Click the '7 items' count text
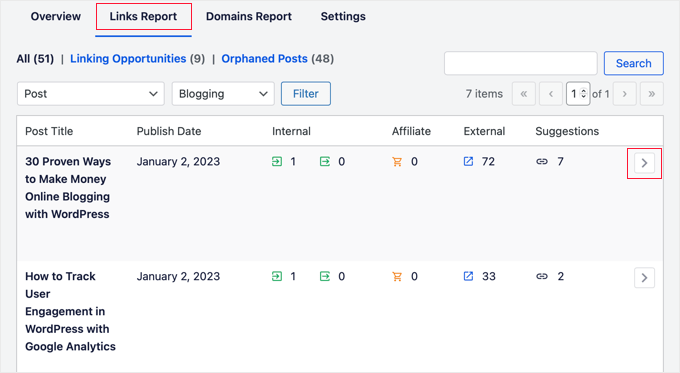Viewport: 680px width, 373px height. point(484,94)
